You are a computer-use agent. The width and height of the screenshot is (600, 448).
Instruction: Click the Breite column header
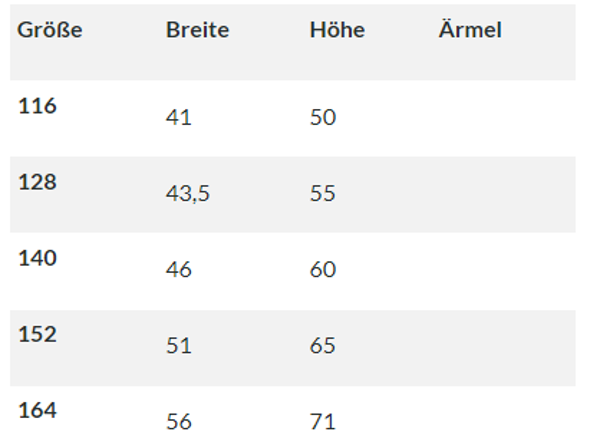tap(197, 30)
